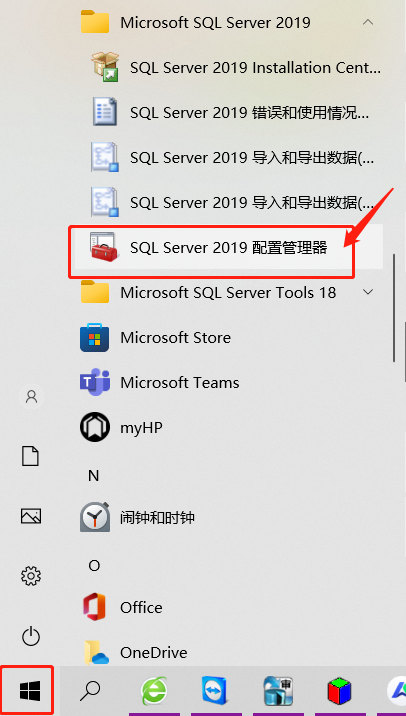Collapse the Microsoft SQL Server 2019 folder chevron
Image resolution: width=406 pixels, height=716 pixels.
click(x=368, y=22)
